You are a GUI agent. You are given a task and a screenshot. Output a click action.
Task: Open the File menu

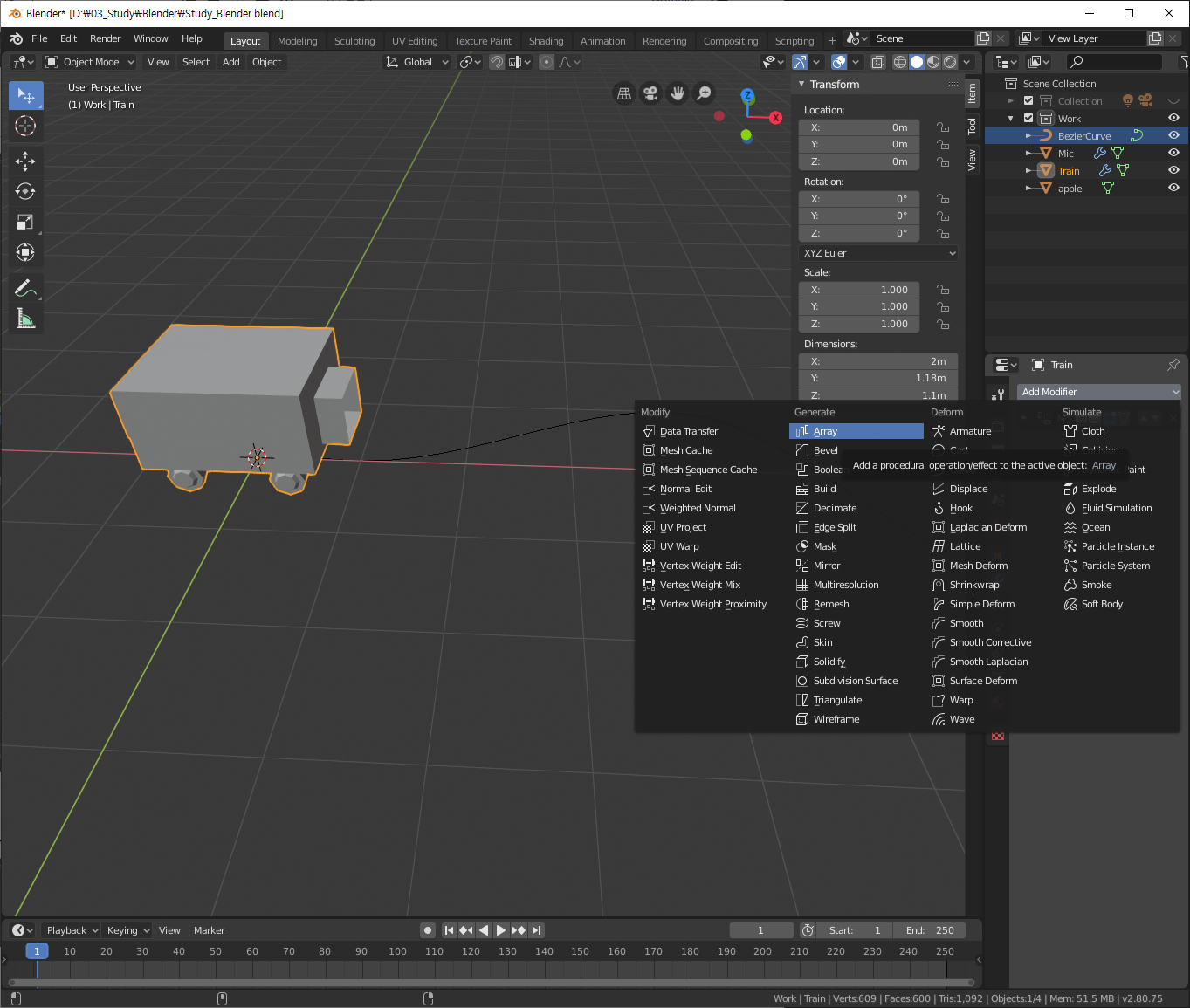point(39,38)
